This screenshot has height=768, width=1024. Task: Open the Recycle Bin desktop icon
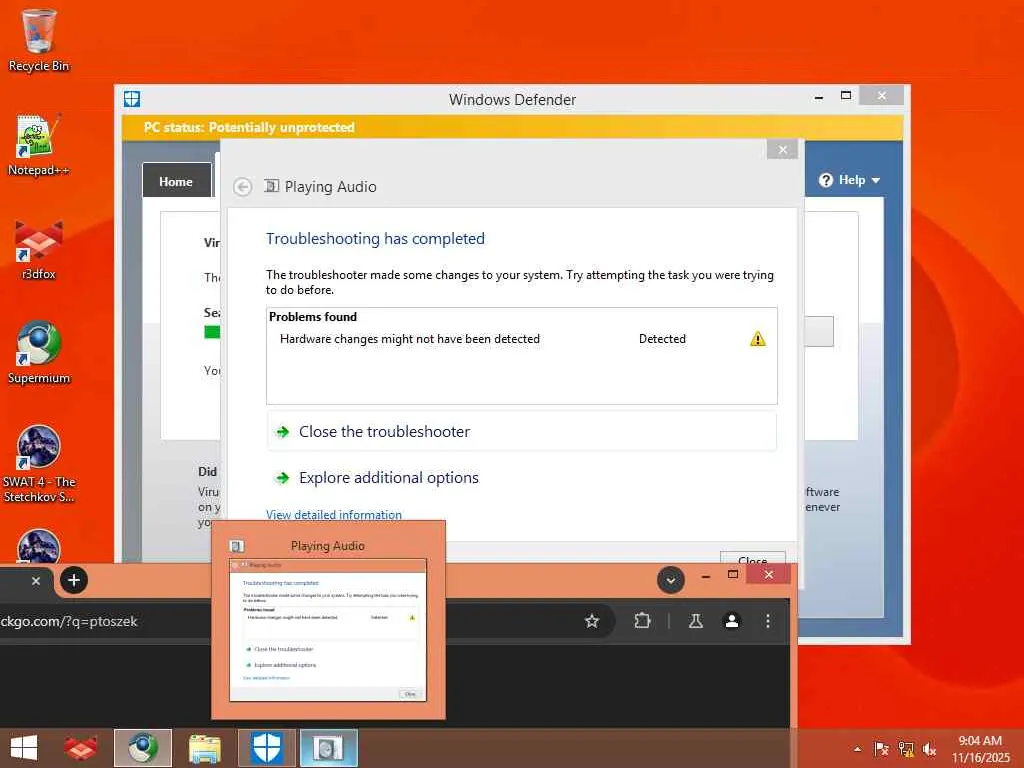(x=39, y=40)
